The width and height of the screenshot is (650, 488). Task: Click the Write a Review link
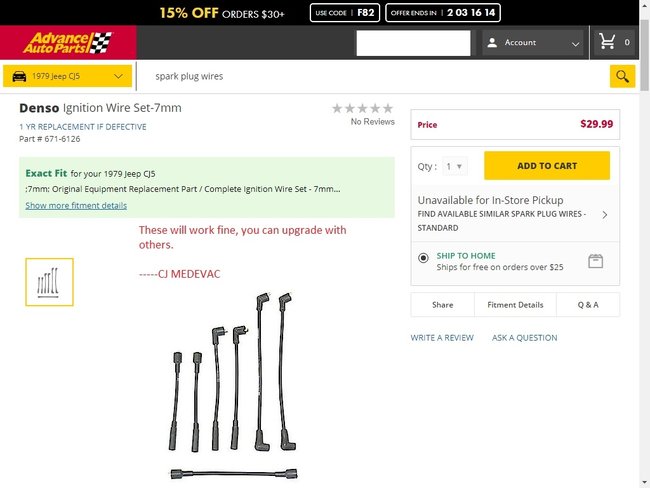pos(442,338)
